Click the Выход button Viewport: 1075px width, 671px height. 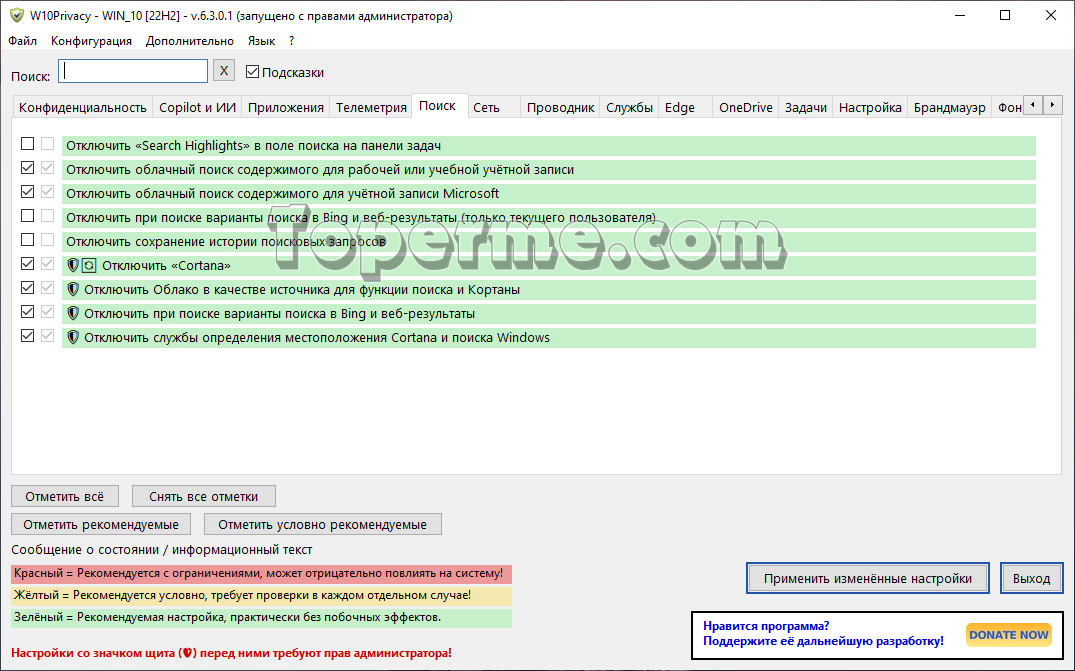(x=1031, y=578)
